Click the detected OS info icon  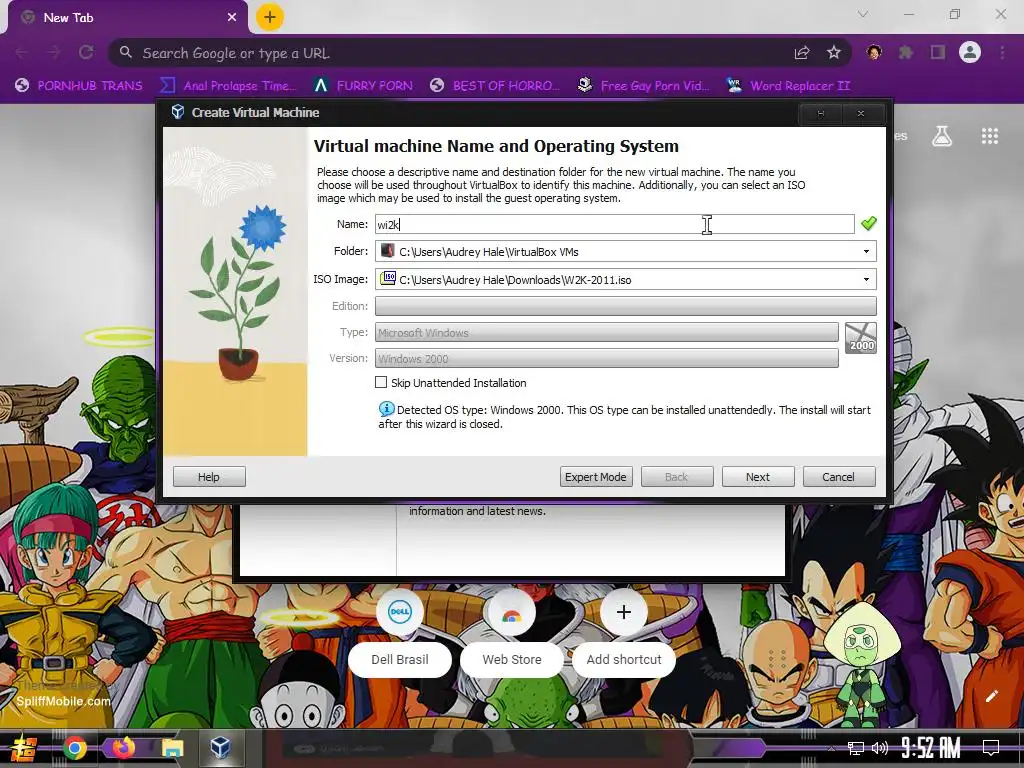click(x=386, y=409)
